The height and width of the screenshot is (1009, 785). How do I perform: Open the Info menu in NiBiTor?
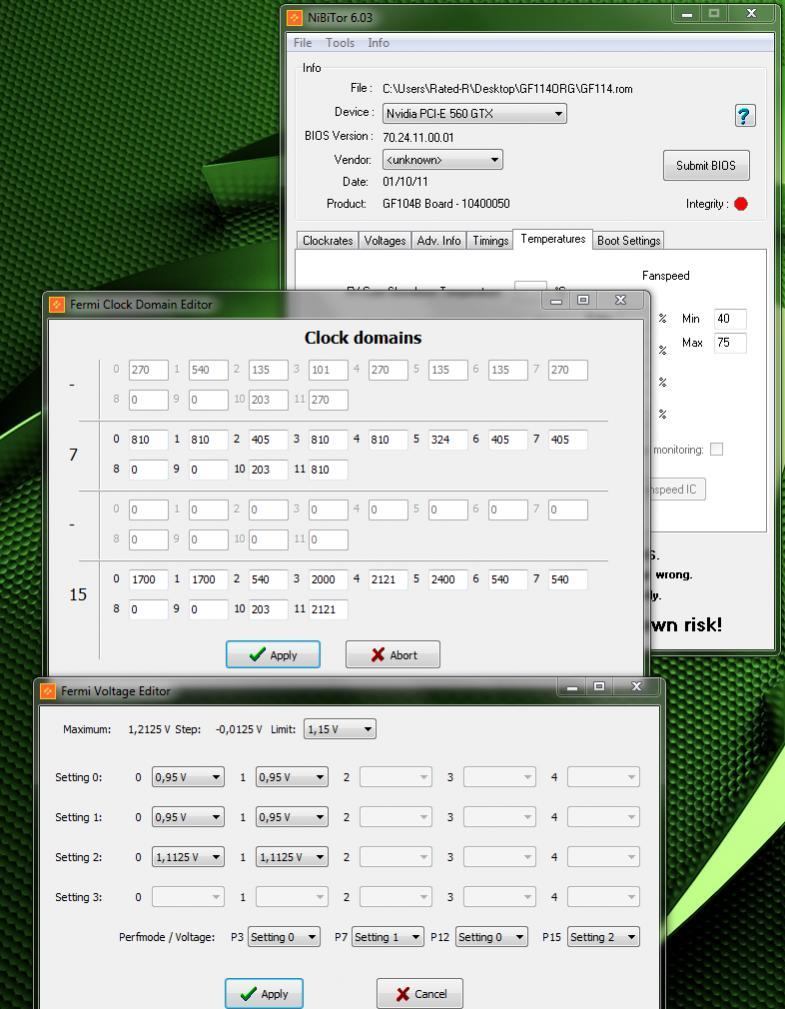(378, 42)
